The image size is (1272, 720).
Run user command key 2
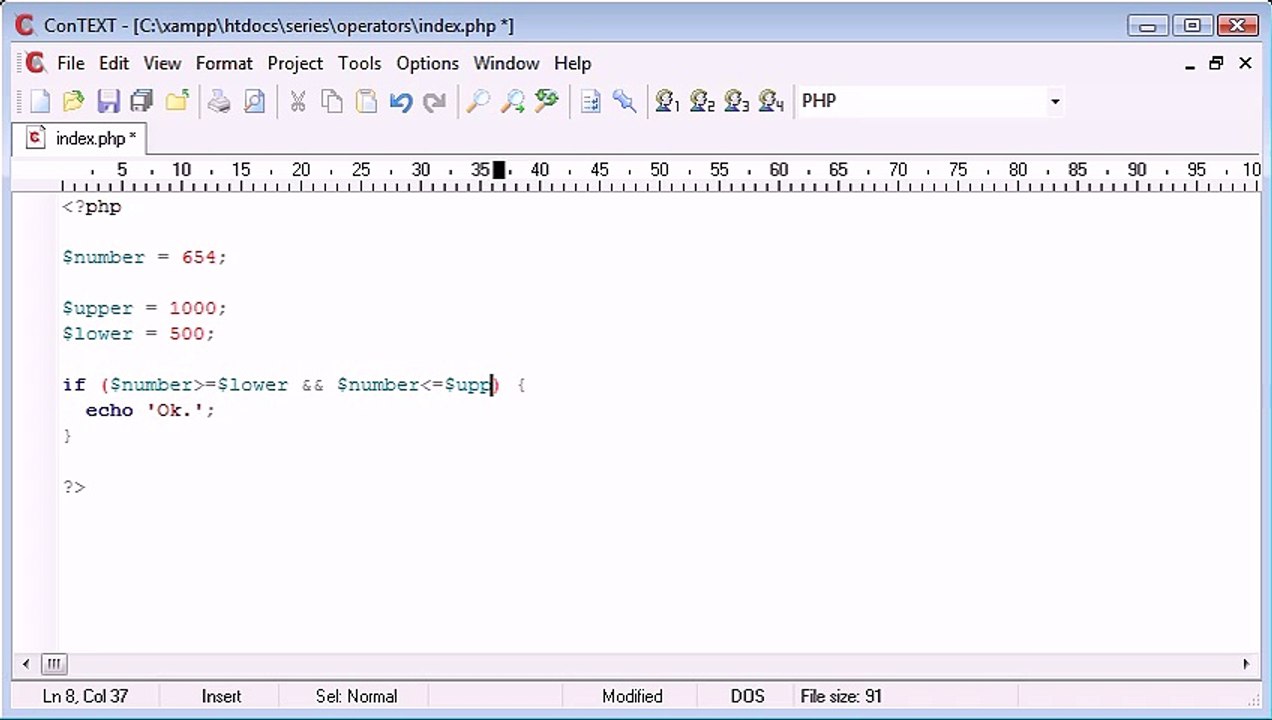(702, 101)
